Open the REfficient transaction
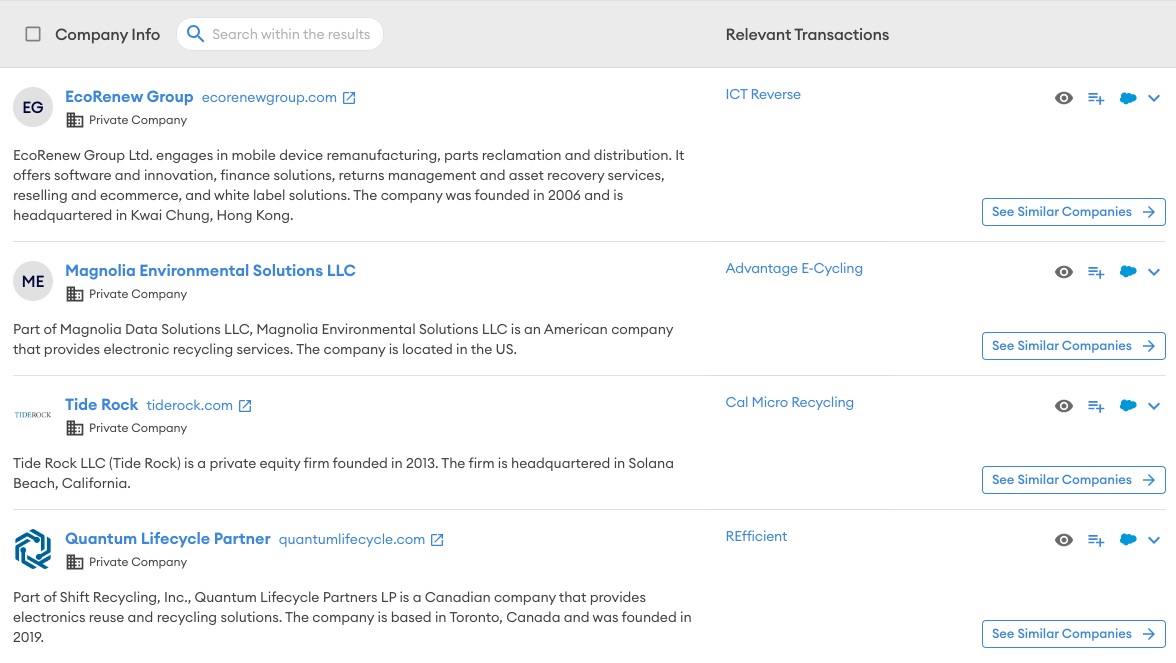1176x663 pixels. tap(756, 536)
